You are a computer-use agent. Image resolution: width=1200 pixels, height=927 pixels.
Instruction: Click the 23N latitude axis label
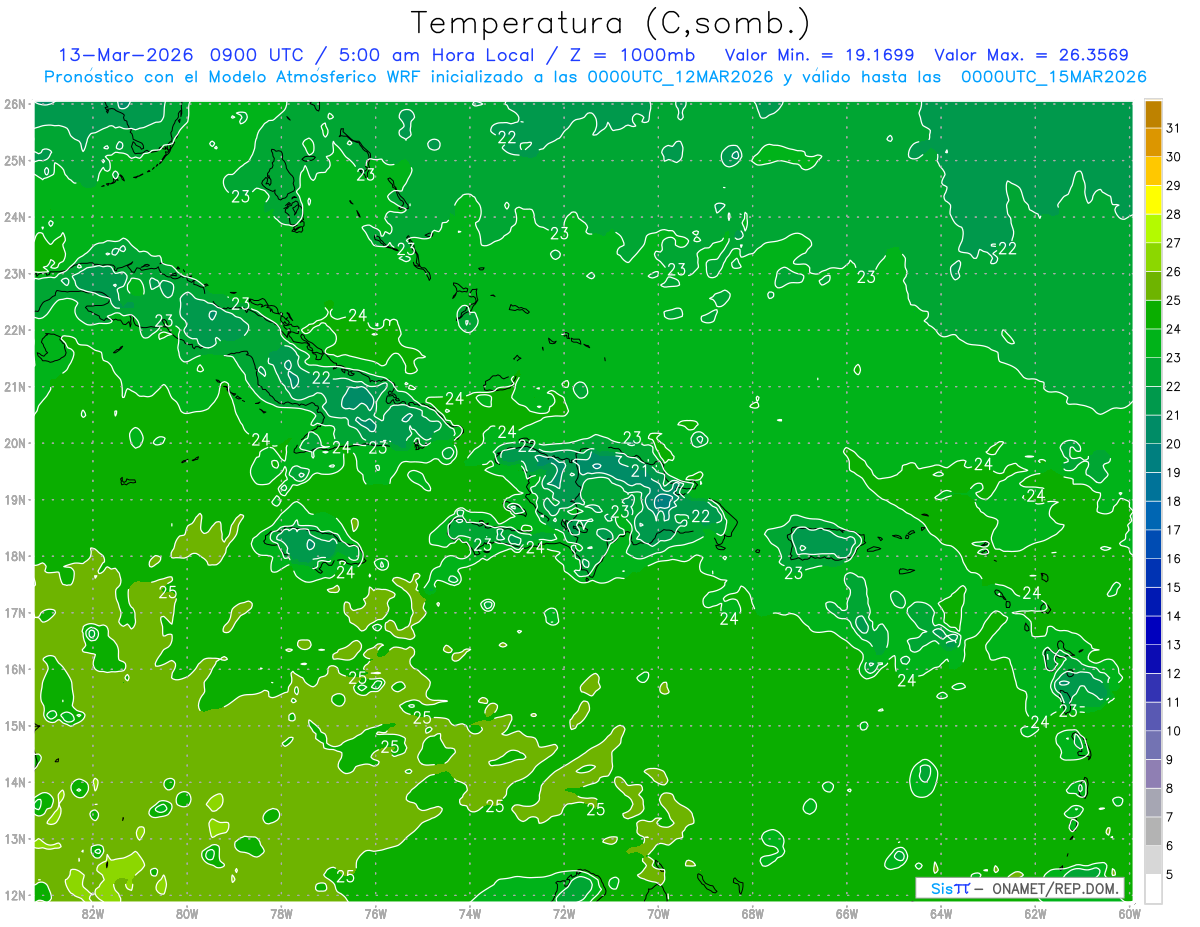click(14, 274)
